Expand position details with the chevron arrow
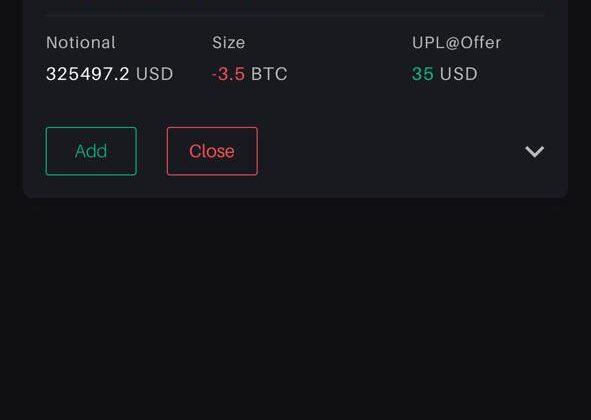 (534, 152)
